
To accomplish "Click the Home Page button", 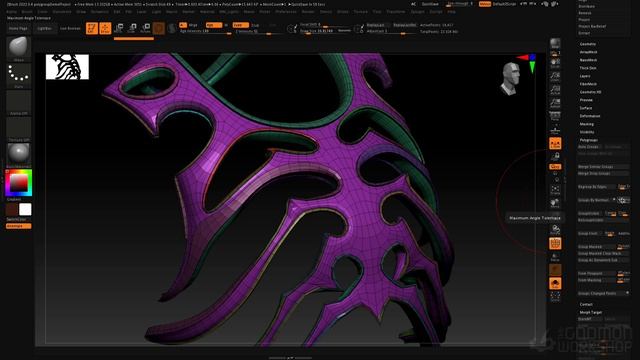I will pyautogui.click(x=18, y=29).
